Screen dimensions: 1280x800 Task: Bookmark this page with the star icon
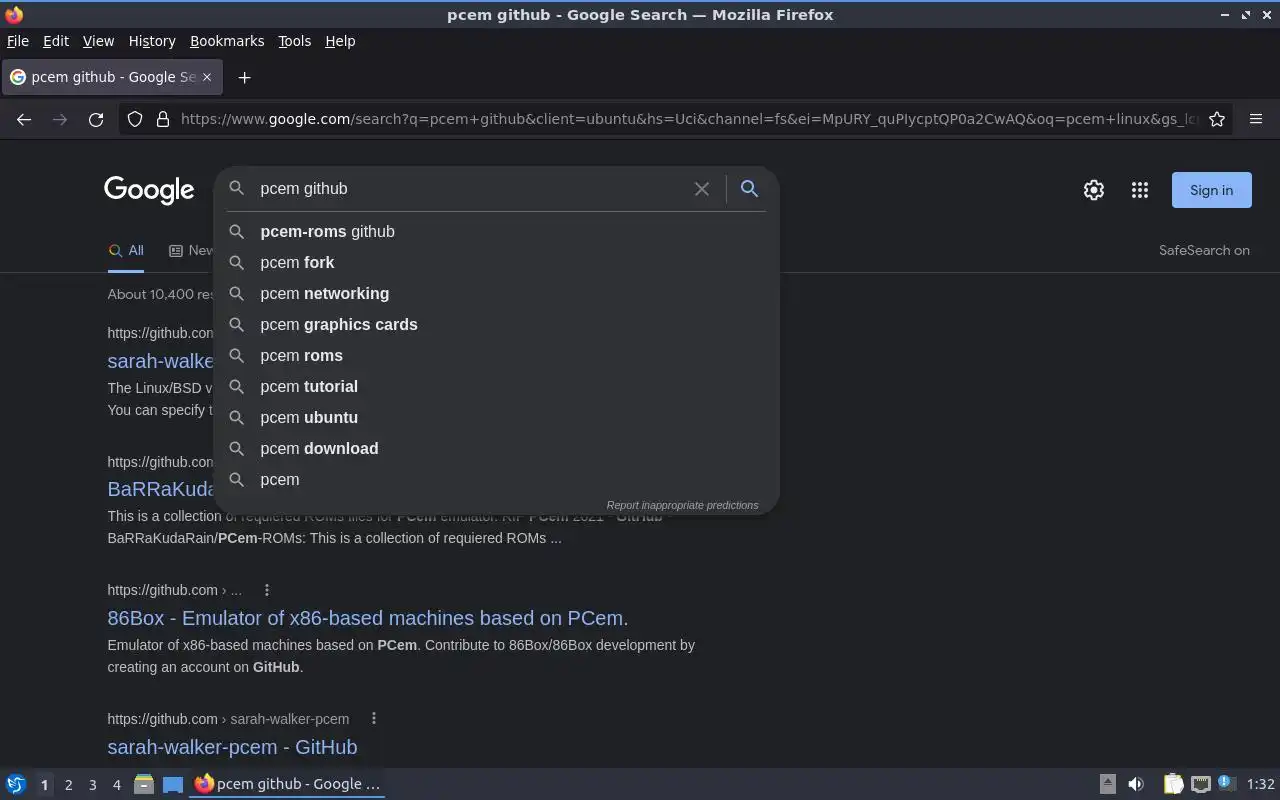point(1217,119)
